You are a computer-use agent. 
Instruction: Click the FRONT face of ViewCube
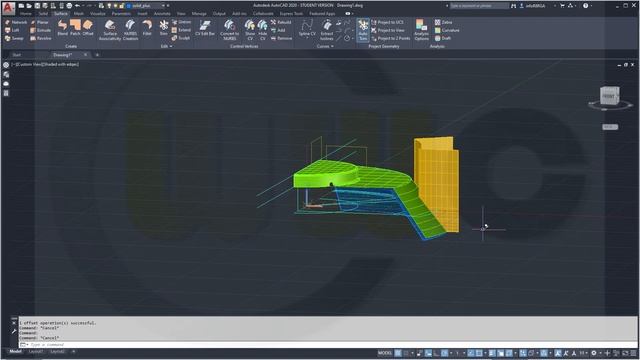[x=608, y=96]
